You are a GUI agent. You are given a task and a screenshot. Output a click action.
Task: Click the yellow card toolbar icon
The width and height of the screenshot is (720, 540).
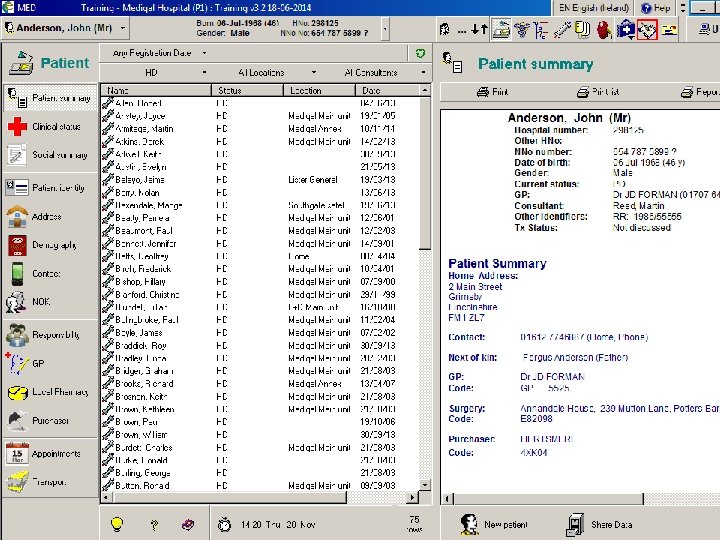click(670, 30)
